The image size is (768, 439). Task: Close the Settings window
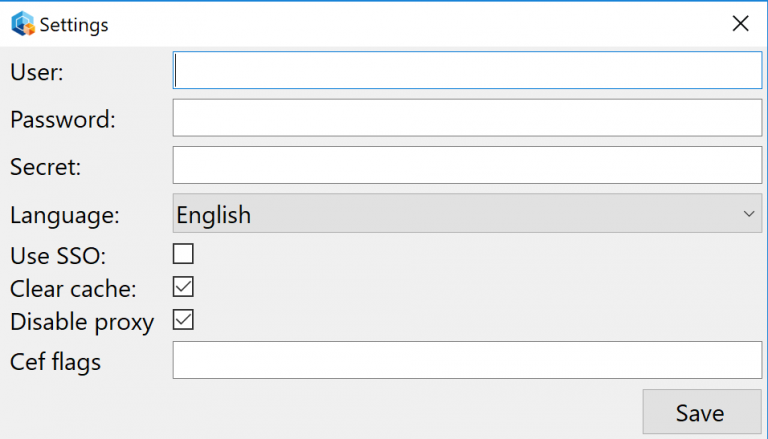740,23
